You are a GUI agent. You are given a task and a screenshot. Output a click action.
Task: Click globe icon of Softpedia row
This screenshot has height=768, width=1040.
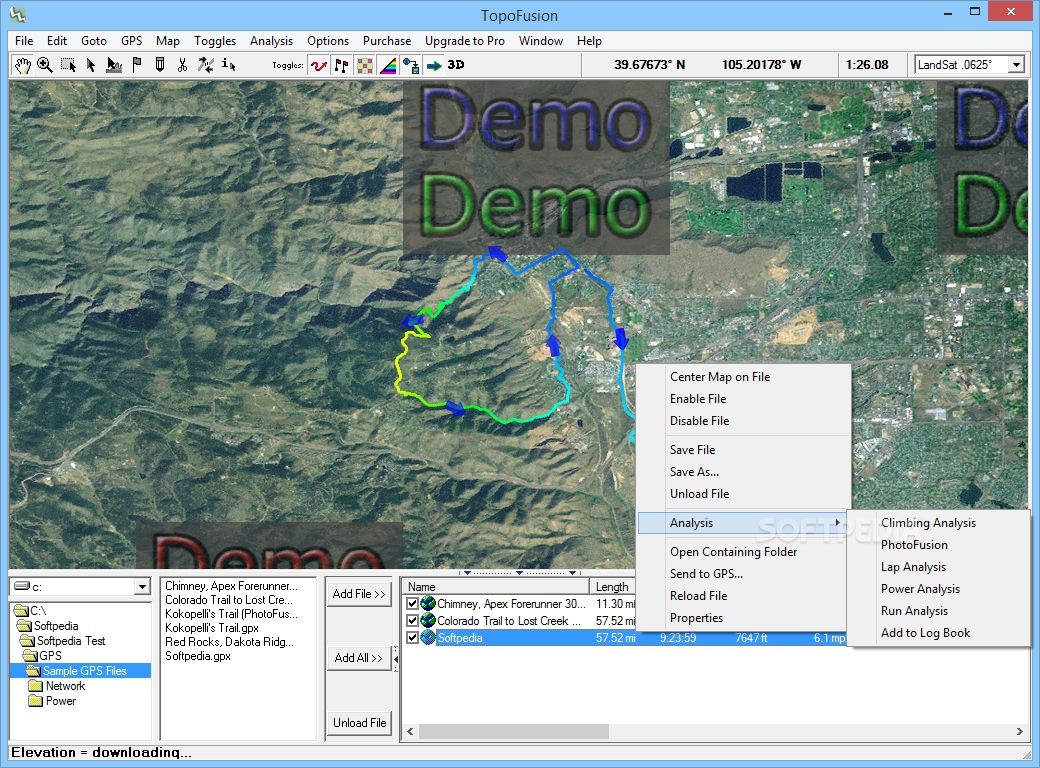point(428,638)
